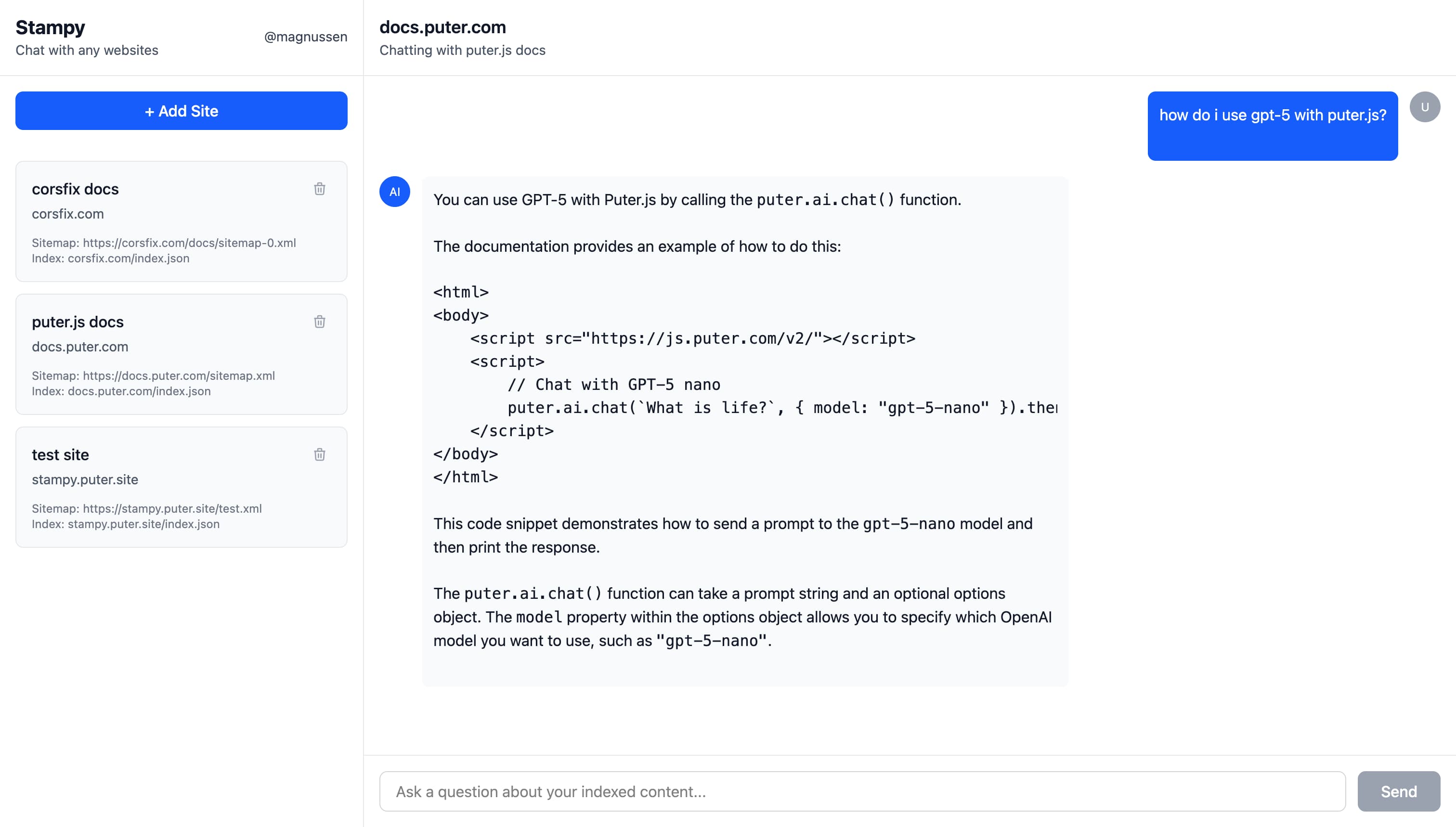Click the AI avatar next to the response
This screenshot has width=1456, height=827.
(394, 192)
